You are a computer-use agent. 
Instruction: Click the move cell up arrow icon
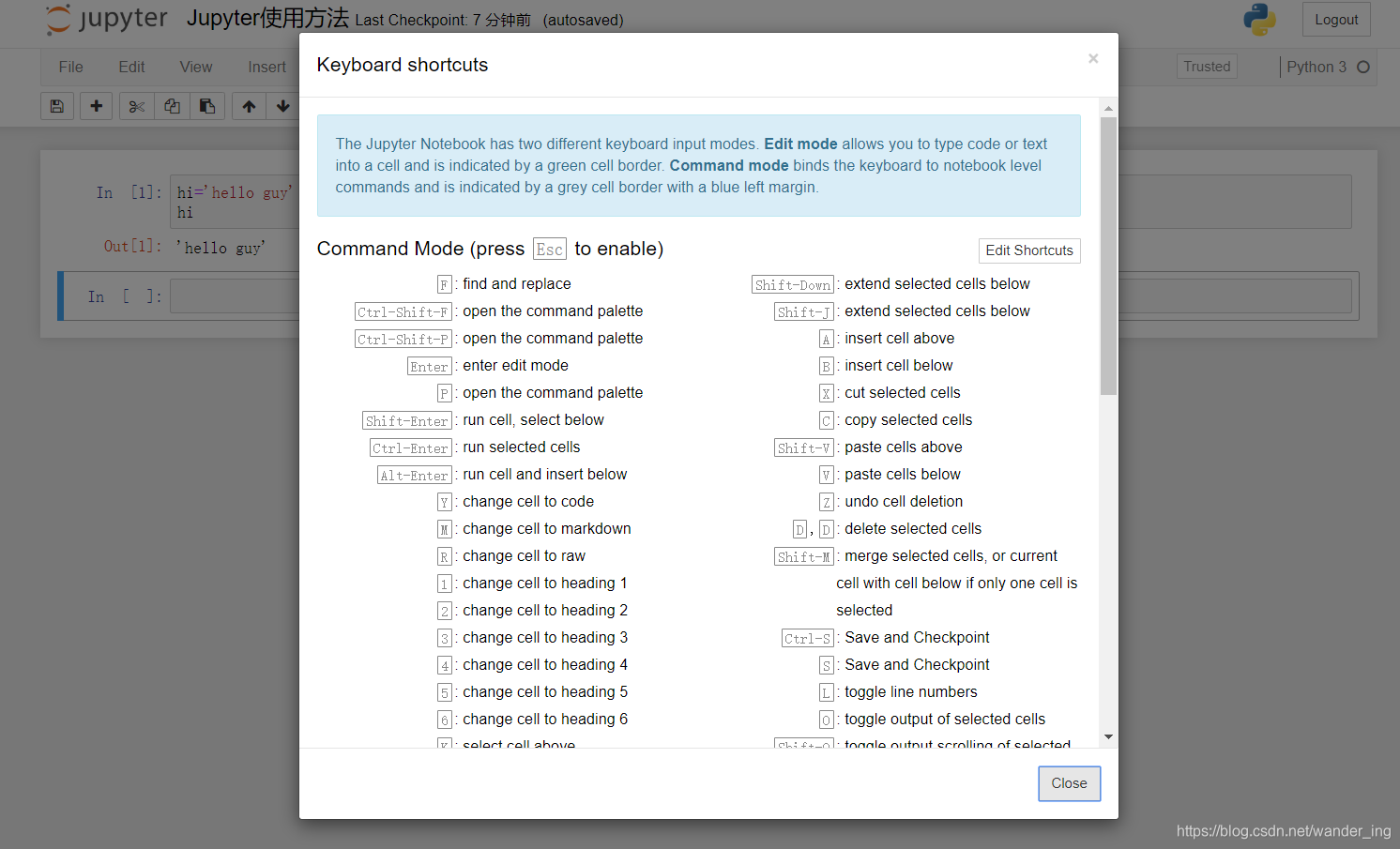point(249,106)
